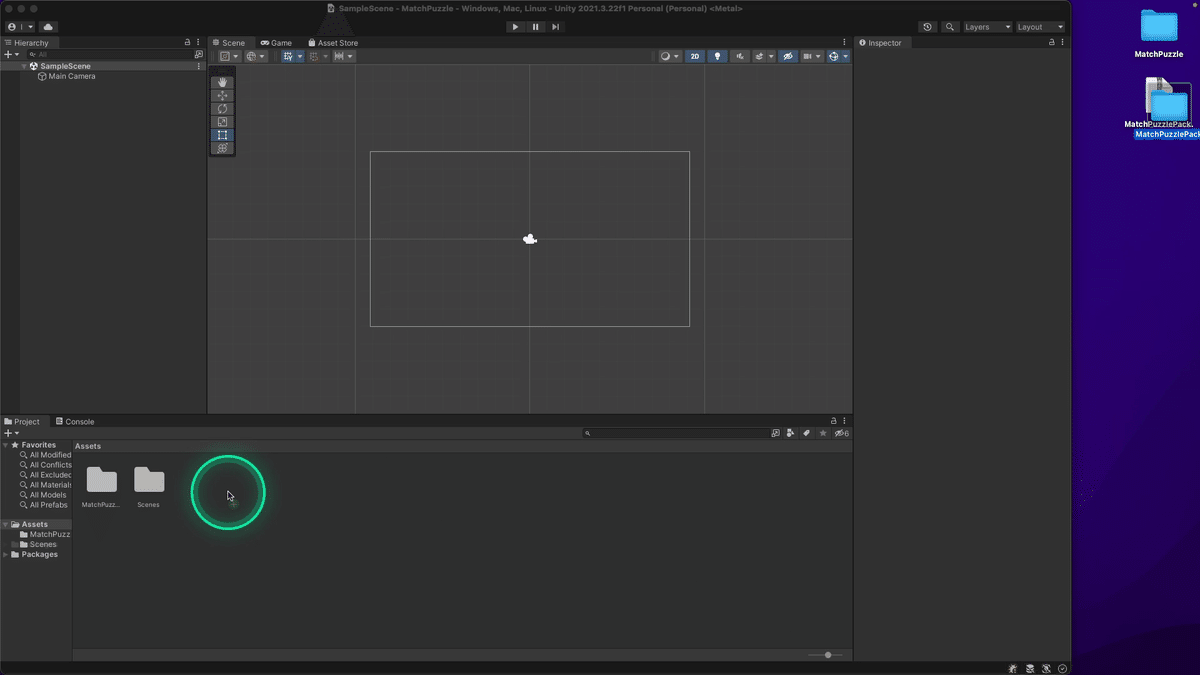Image resolution: width=1200 pixels, height=675 pixels.
Task: Click Search by Type icon
Action: pyautogui.click(x=791, y=433)
